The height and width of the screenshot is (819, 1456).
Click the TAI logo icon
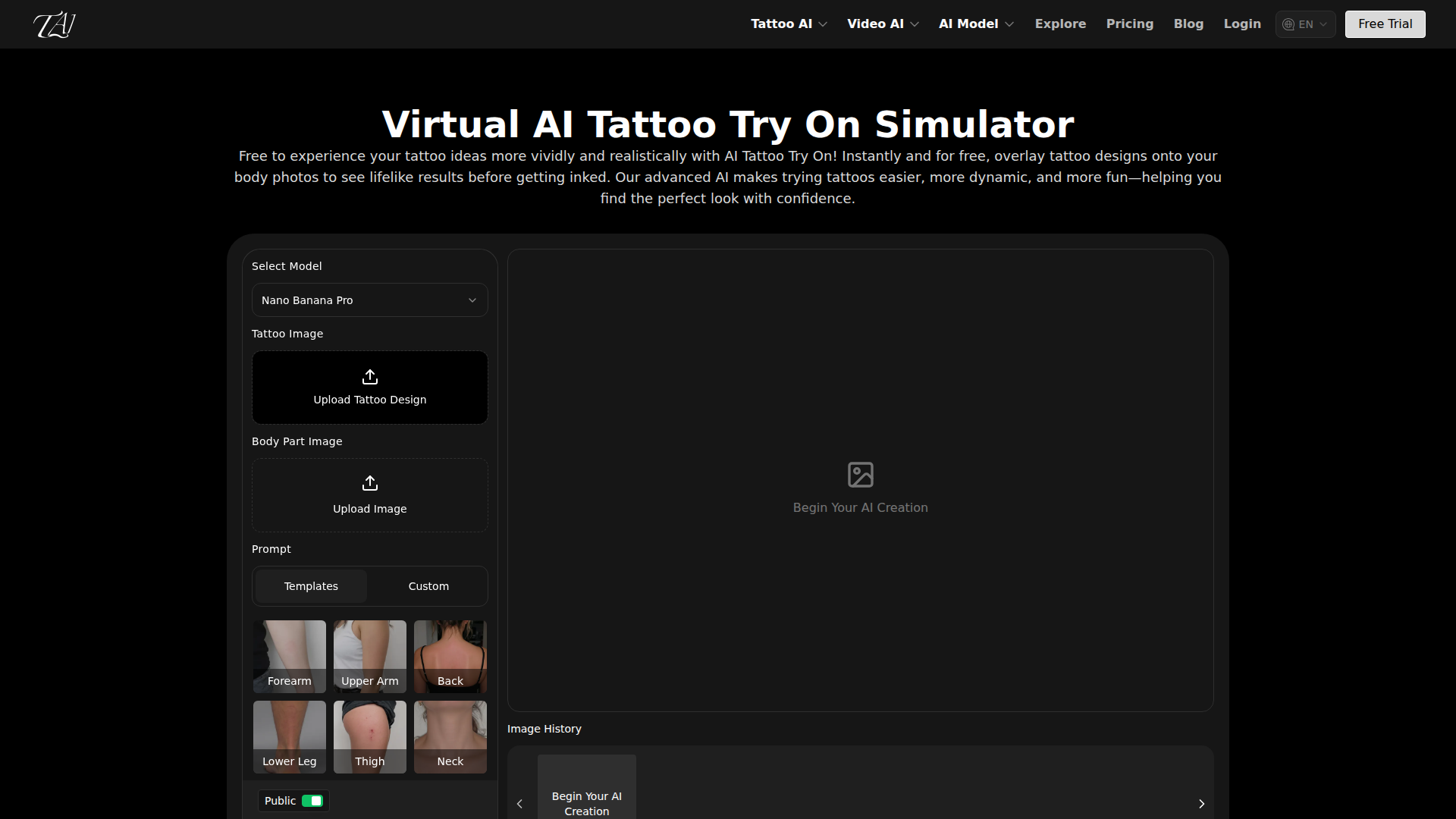55,24
